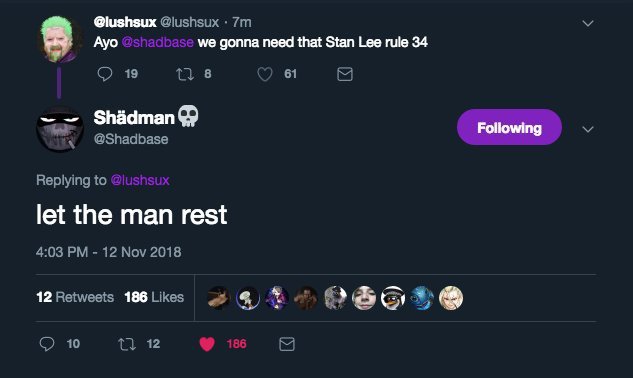Click the Squidward avatar among the likers

247,298
